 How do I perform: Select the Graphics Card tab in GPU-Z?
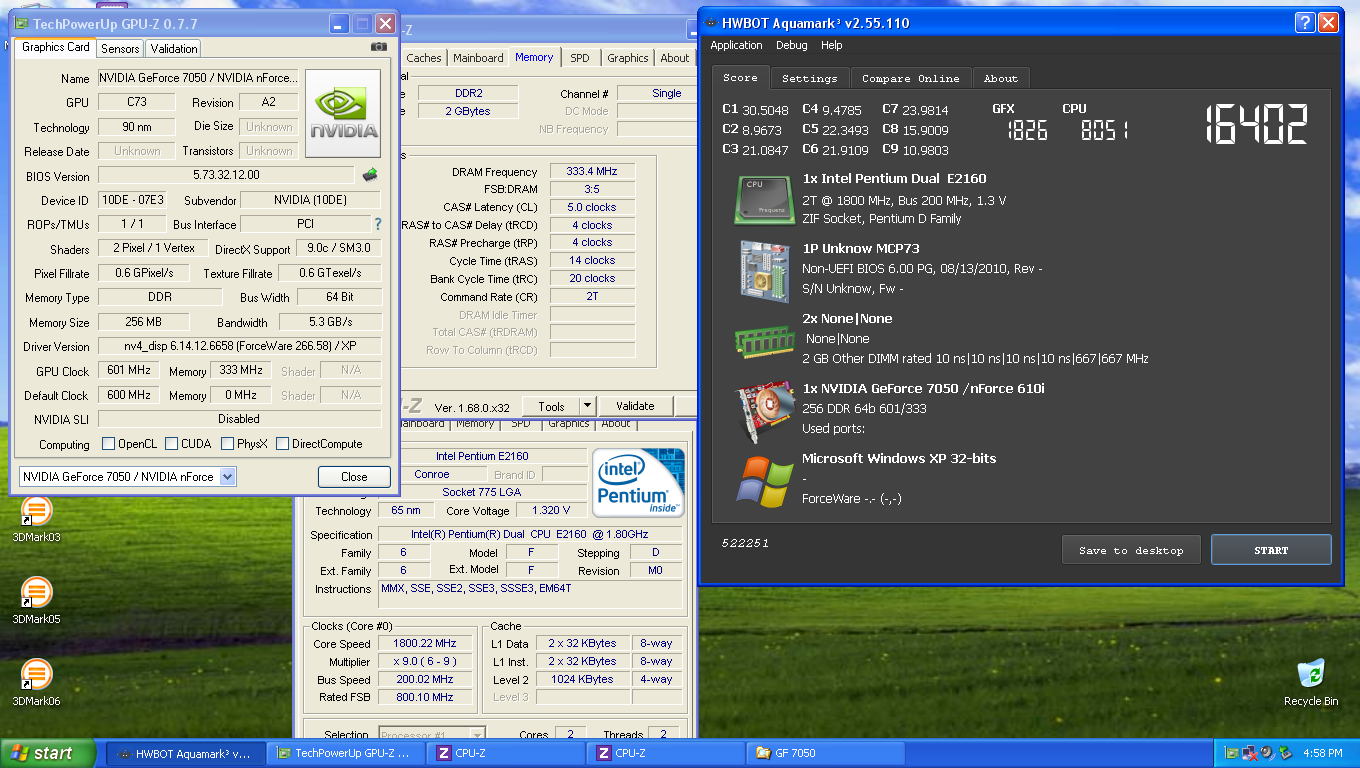pos(56,47)
